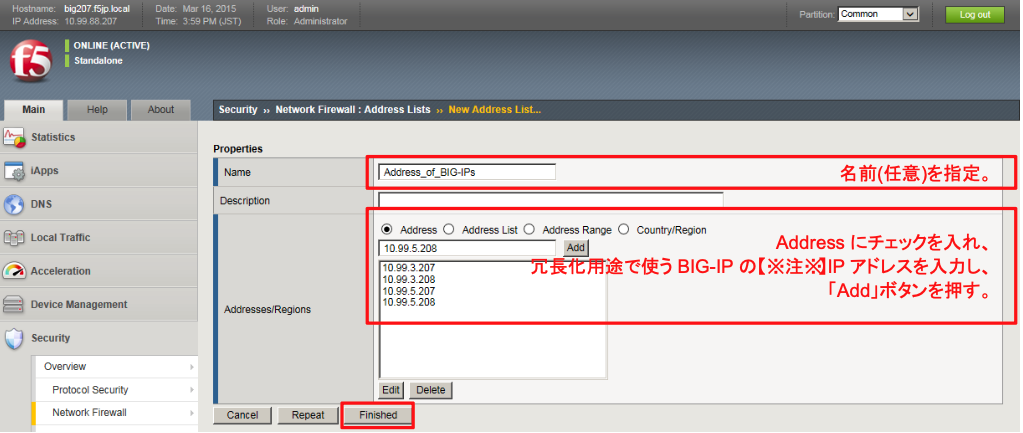Click the Acceleration gauge icon
Image resolution: width=1023 pixels, height=433 pixels.
(14, 271)
